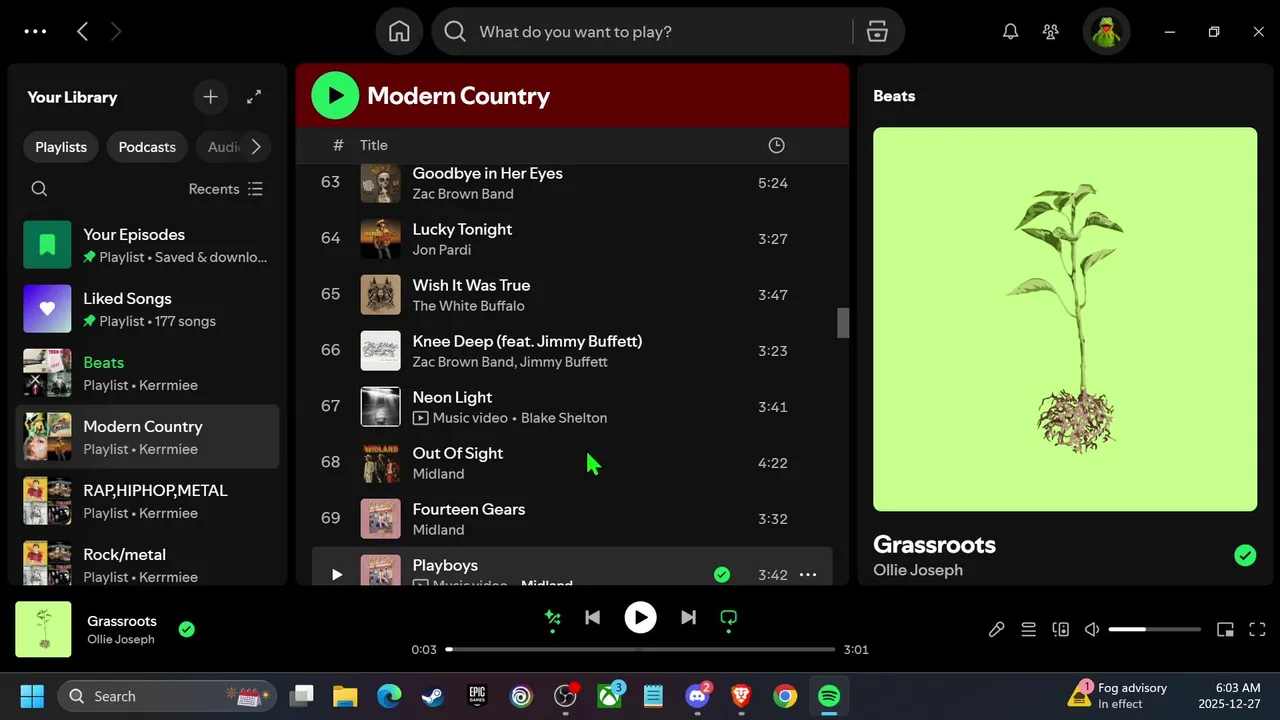Click the search magnifier in top bar
The height and width of the screenshot is (720, 1280).
coord(455,32)
